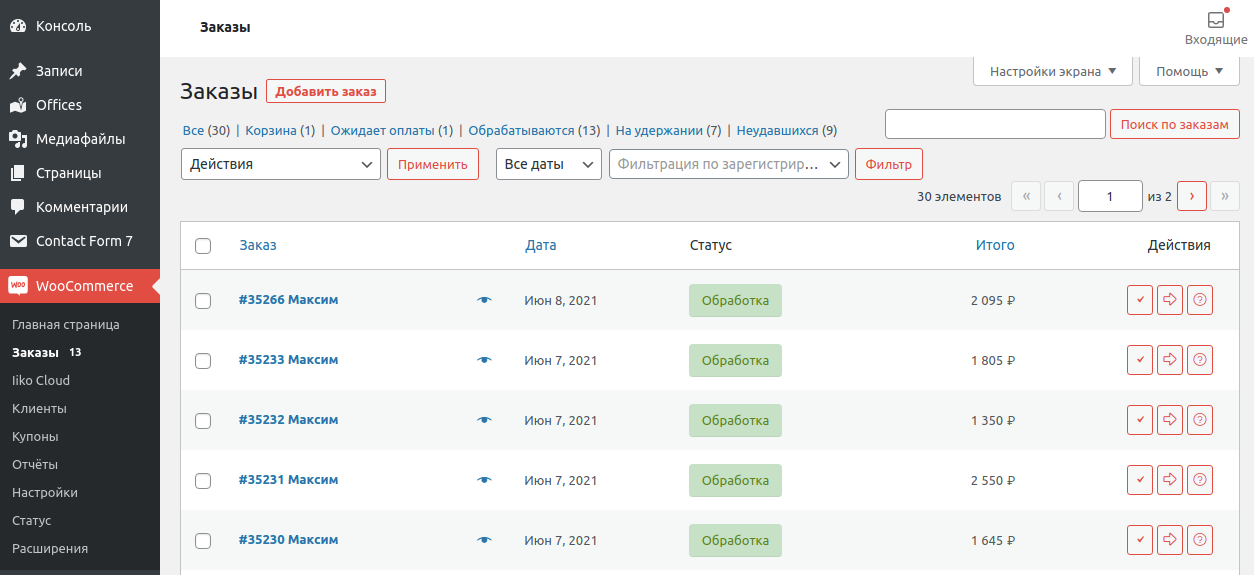Click question mark action for order #35233

(x=1200, y=360)
